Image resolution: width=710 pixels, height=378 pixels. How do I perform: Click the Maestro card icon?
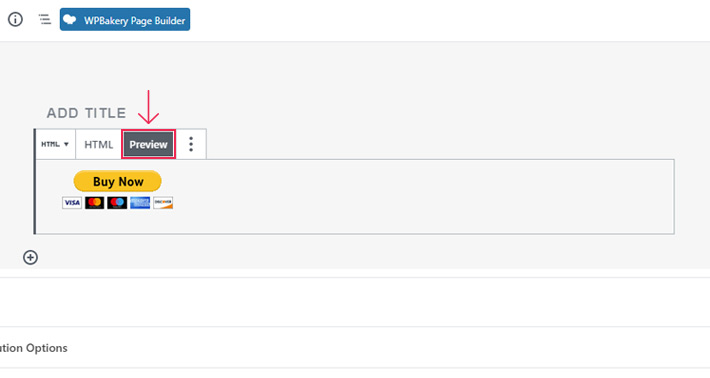pos(117,202)
